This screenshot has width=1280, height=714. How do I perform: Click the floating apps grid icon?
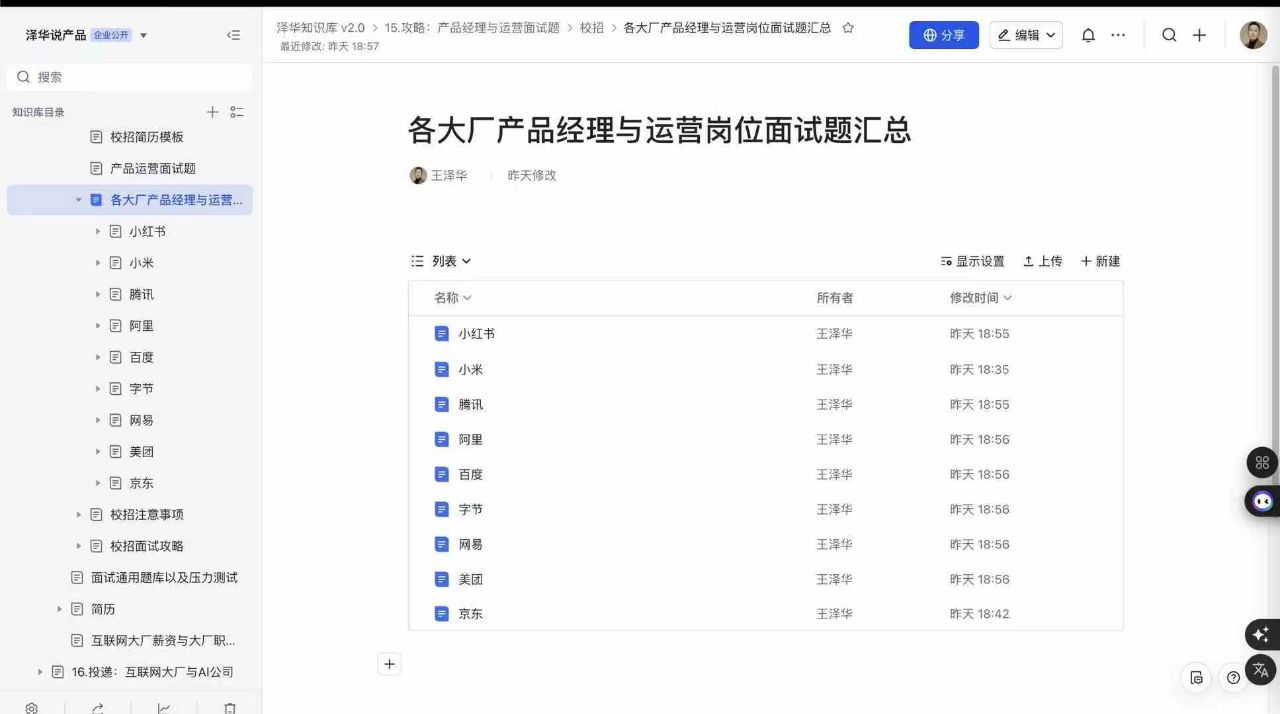pyautogui.click(x=1262, y=462)
